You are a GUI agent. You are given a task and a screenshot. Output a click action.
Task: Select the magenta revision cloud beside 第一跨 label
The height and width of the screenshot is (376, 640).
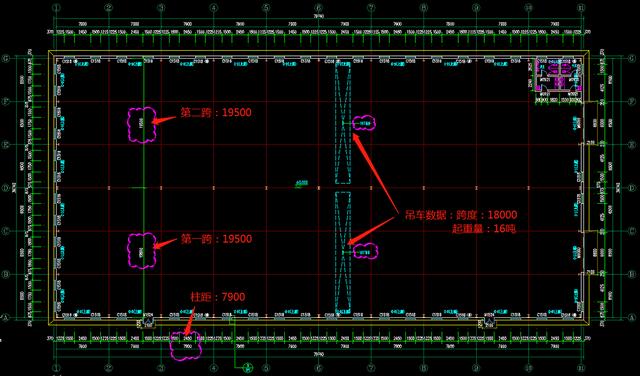pos(142,251)
